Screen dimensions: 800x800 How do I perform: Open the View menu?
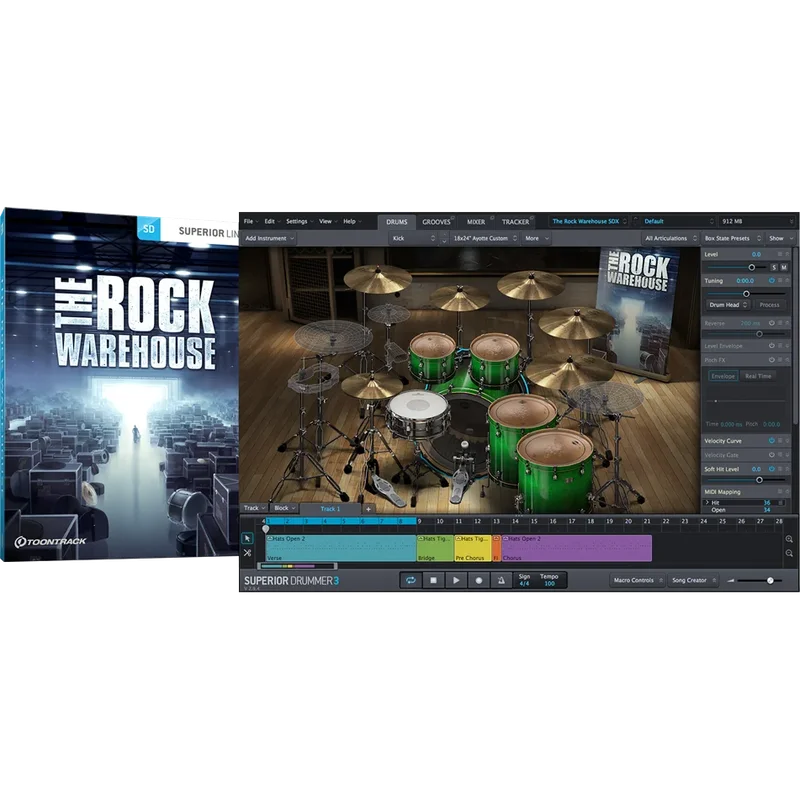[328, 221]
